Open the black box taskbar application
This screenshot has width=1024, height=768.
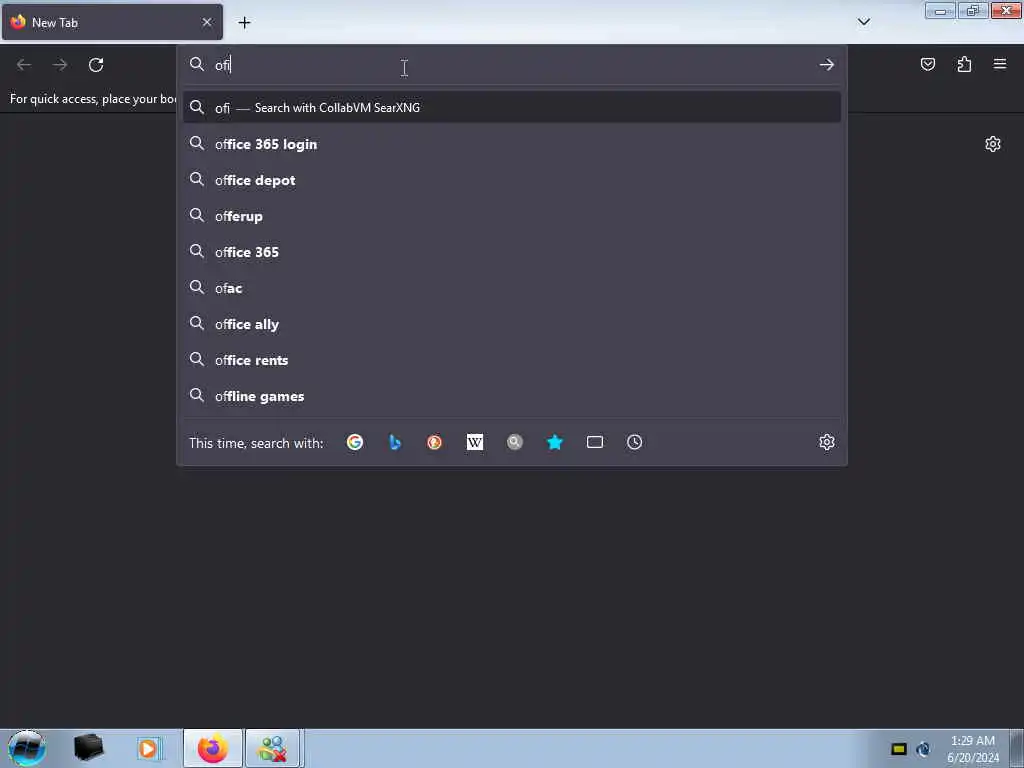tap(88, 748)
